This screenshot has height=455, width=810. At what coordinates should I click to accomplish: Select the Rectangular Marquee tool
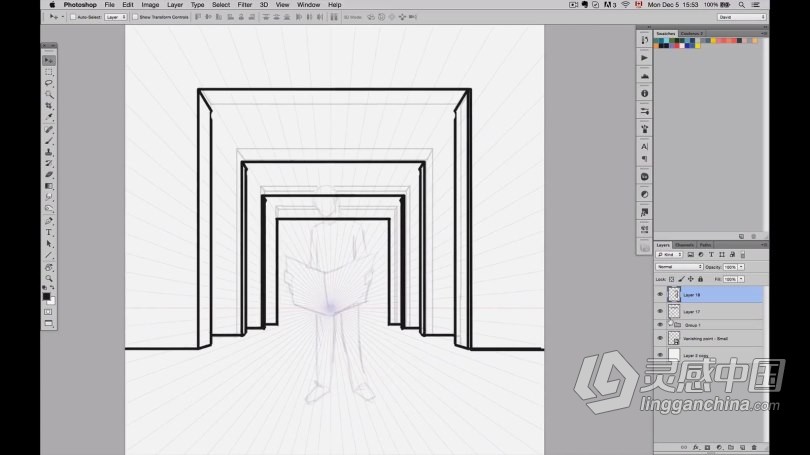pyautogui.click(x=48, y=72)
